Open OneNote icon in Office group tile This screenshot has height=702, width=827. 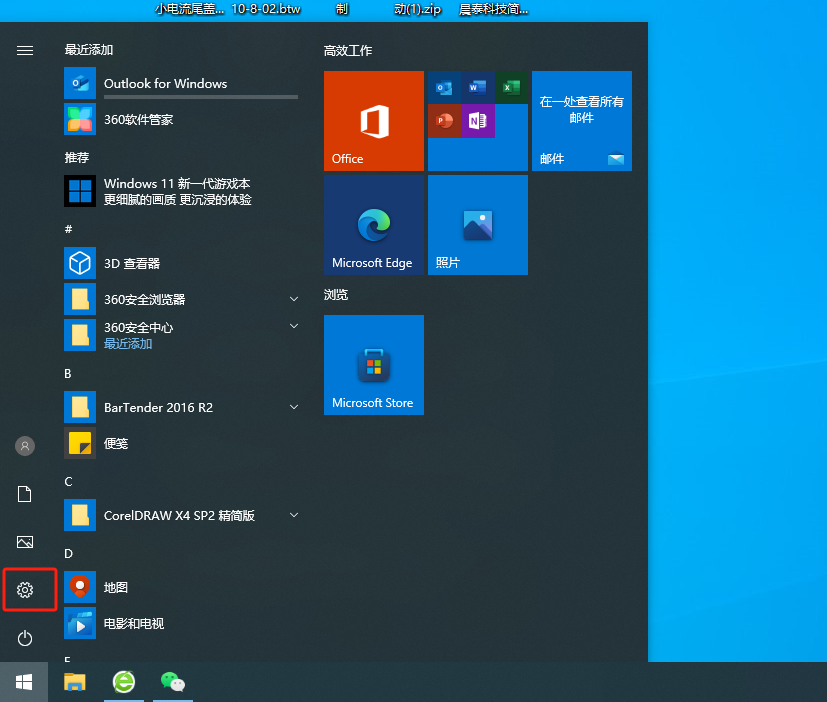pos(477,121)
